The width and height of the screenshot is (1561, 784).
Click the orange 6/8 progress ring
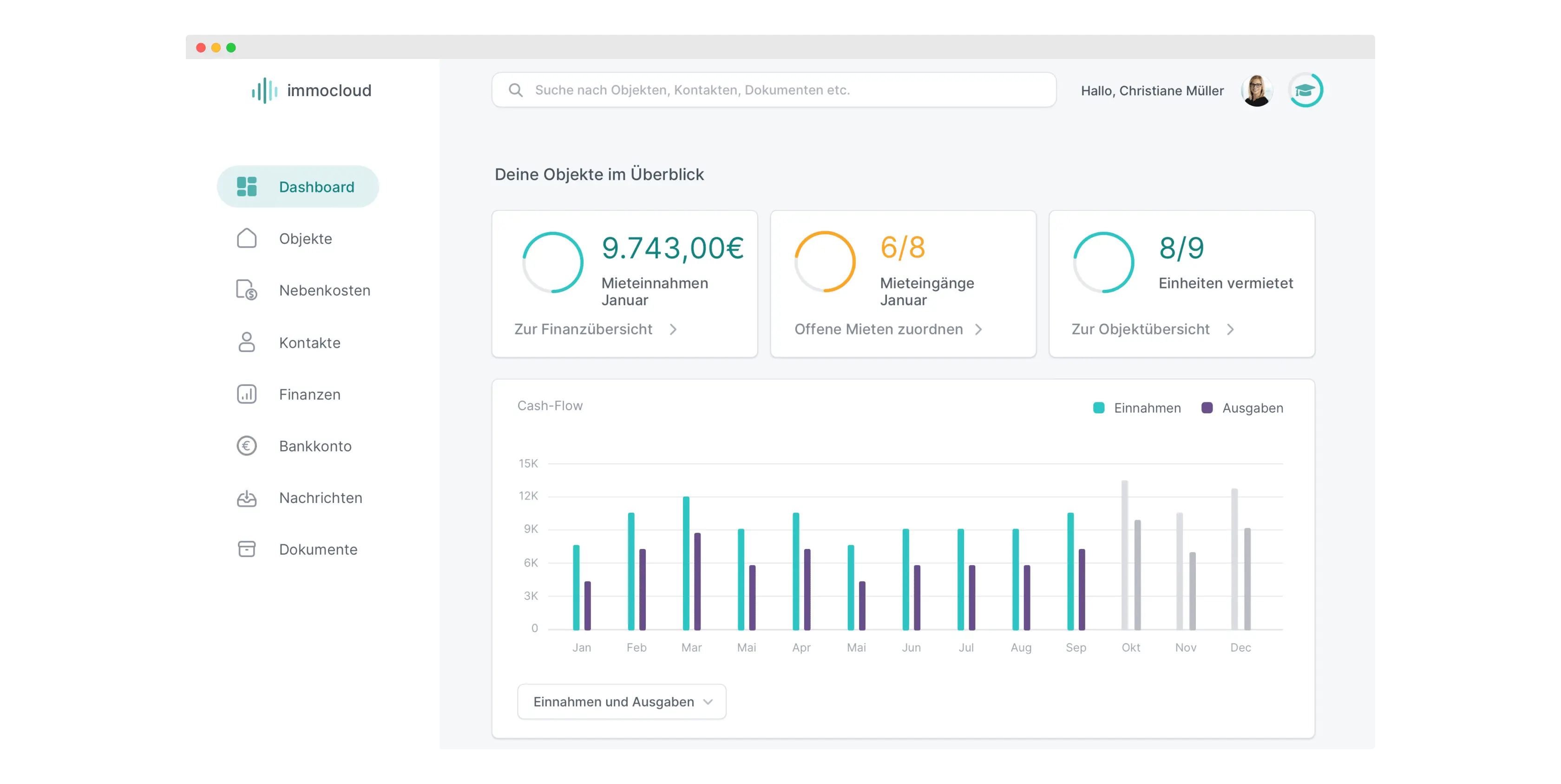tap(825, 262)
